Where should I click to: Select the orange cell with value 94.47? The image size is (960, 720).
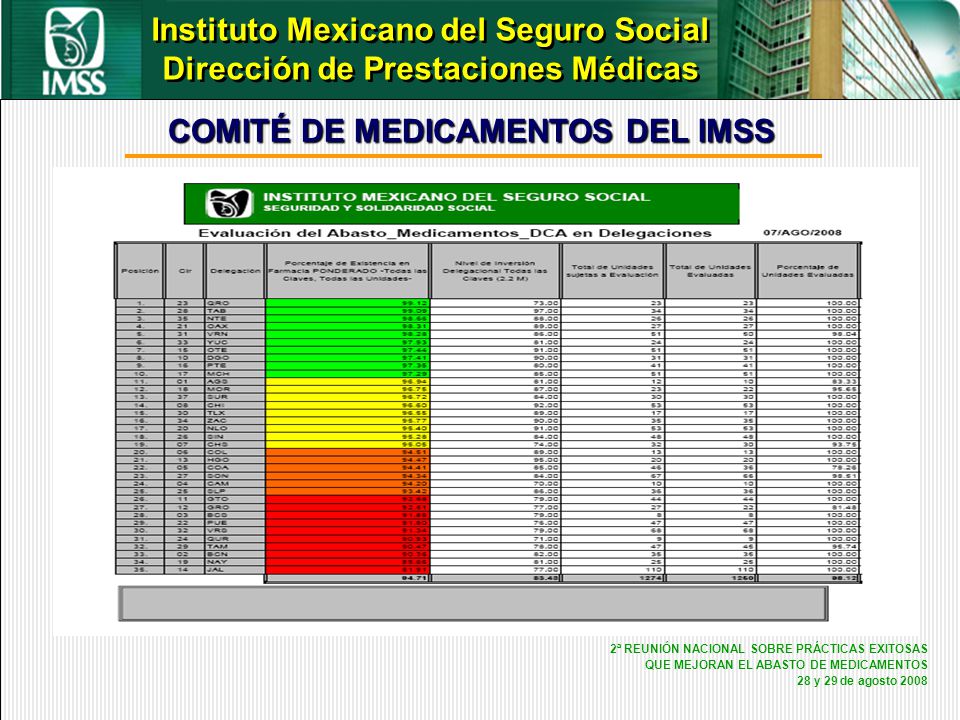[347, 460]
